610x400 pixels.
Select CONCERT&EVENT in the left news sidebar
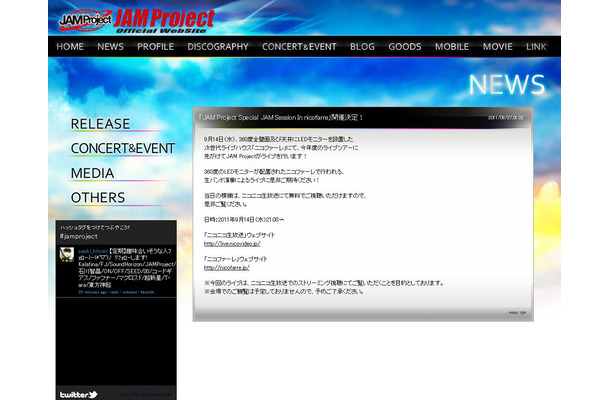click(123, 149)
